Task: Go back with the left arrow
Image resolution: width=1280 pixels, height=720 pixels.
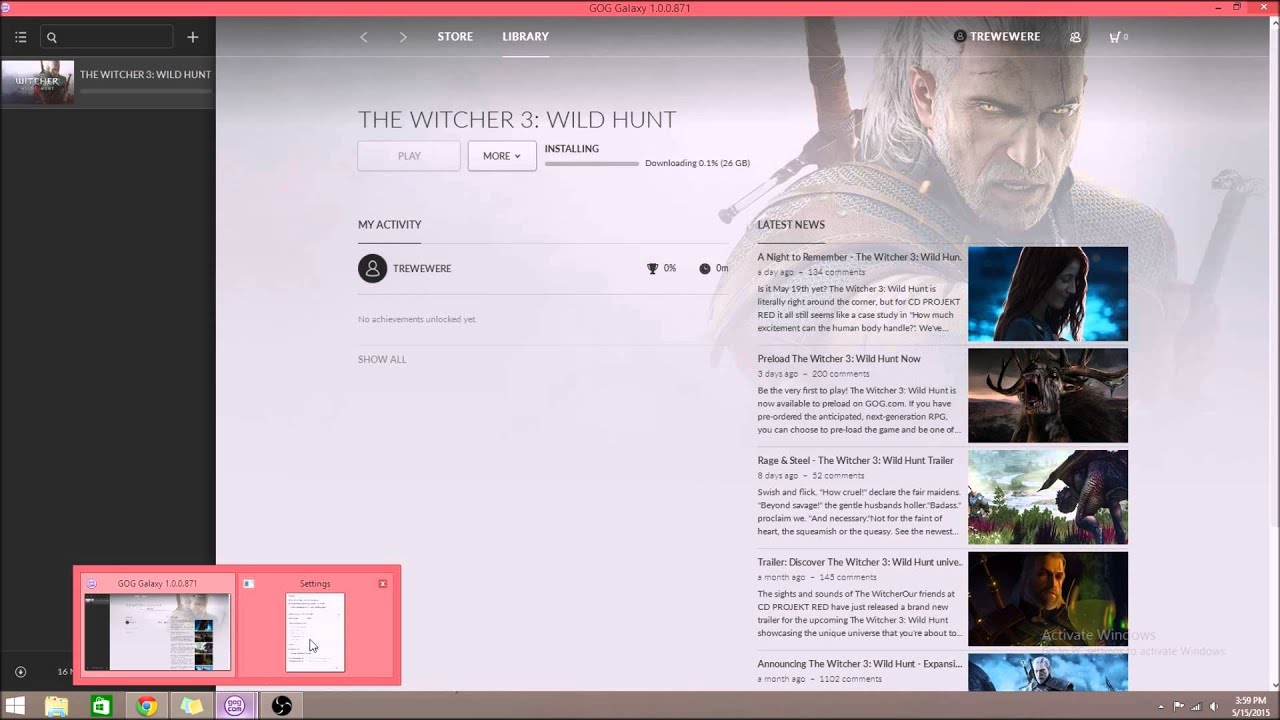Action: point(364,37)
